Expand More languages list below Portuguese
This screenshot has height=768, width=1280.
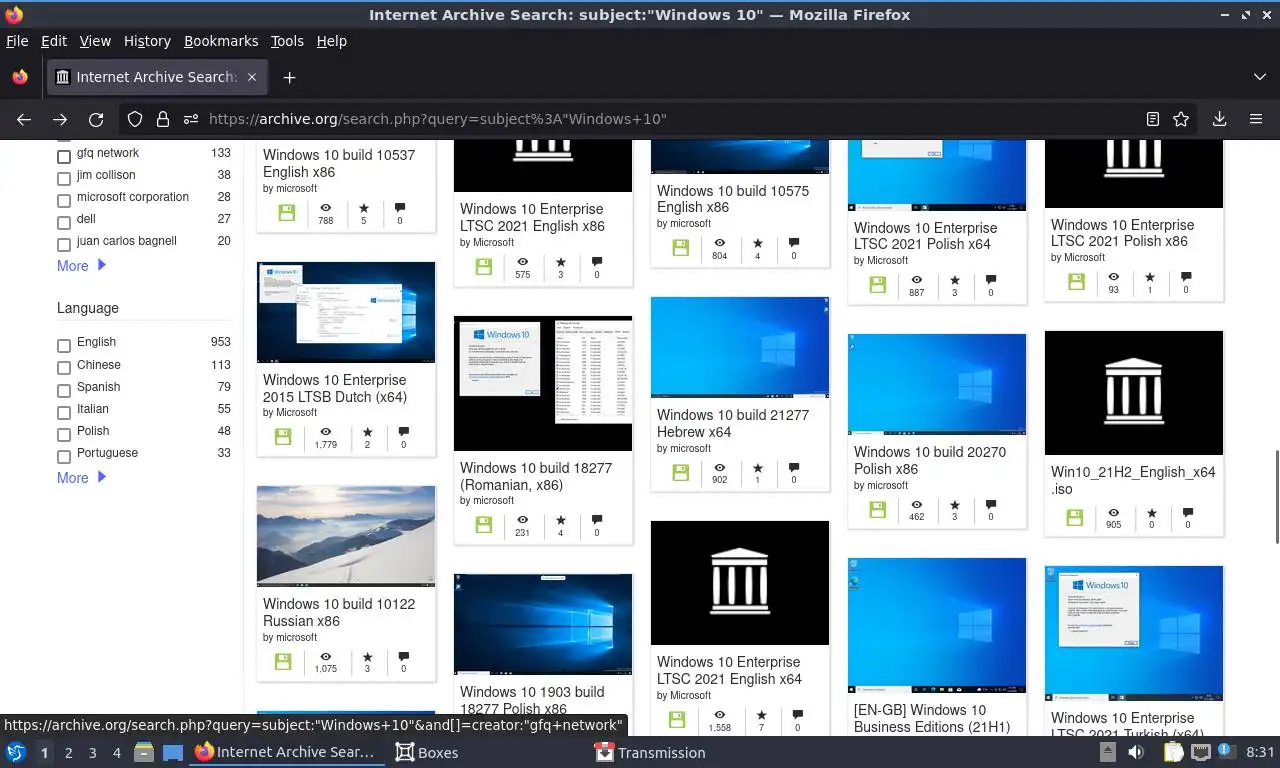click(x=81, y=478)
